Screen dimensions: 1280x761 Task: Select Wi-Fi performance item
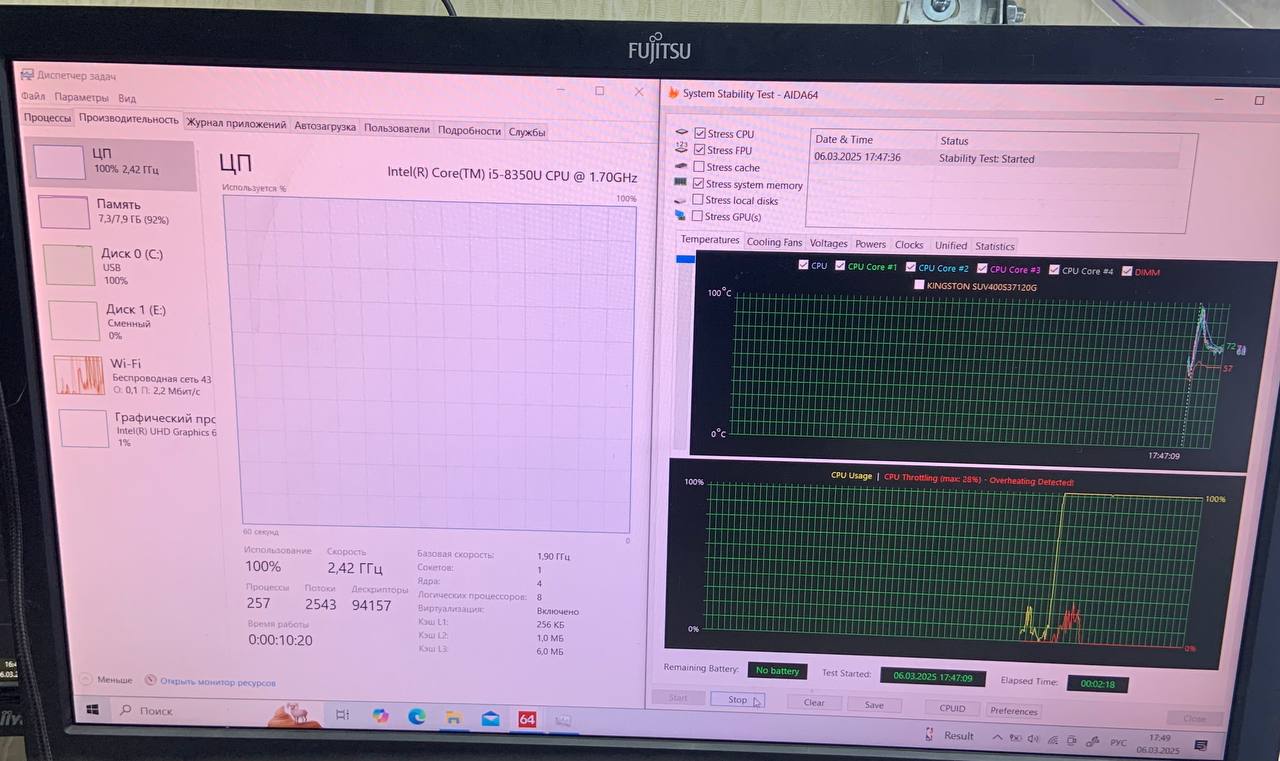click(x=132, y=375)
